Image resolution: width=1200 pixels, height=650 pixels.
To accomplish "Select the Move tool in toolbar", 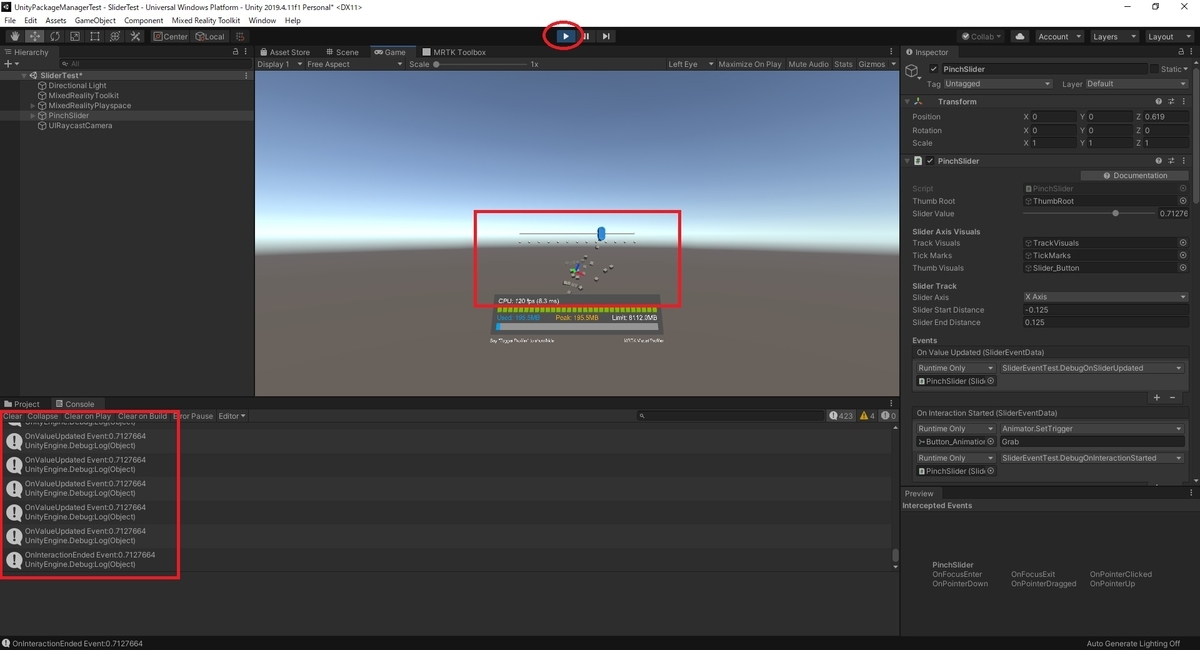I will coord(34,37).
